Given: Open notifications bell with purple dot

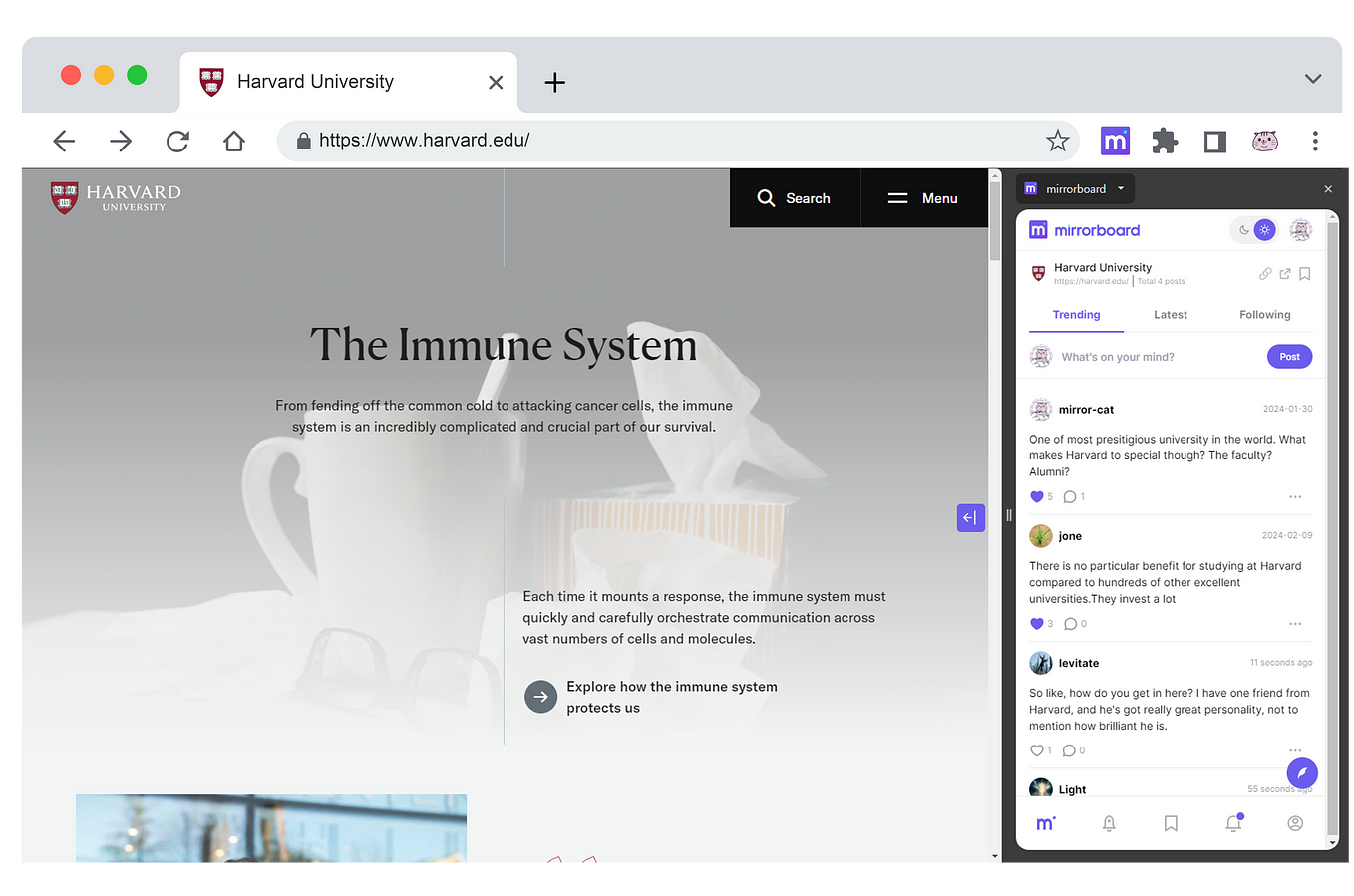Looking at the screenshot, I should (x=1233, y=823).
